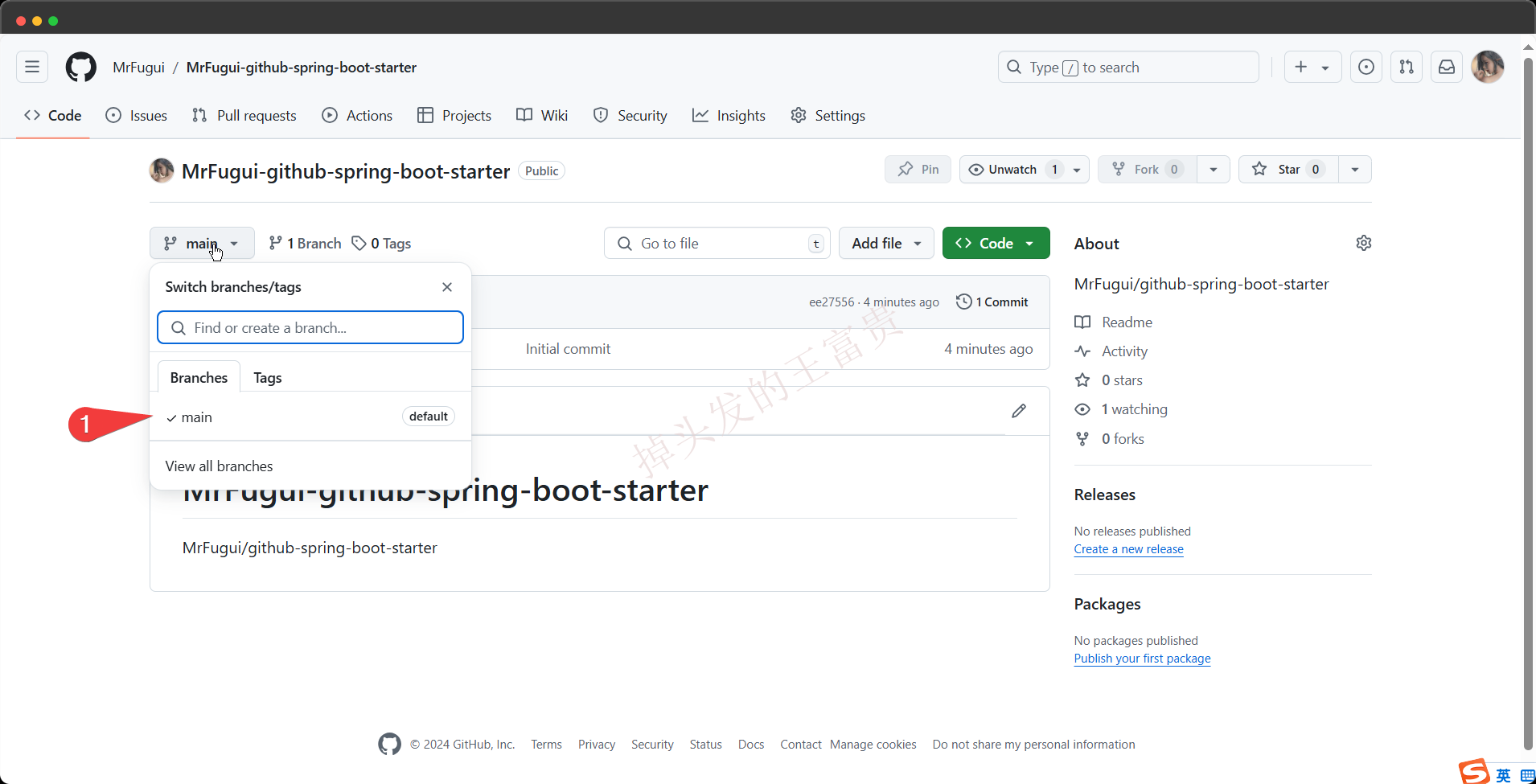The width and height of the screenshot is (1536, 784).
Task: Edit the README with pencil icon
Action: [x=1019, y=411]
